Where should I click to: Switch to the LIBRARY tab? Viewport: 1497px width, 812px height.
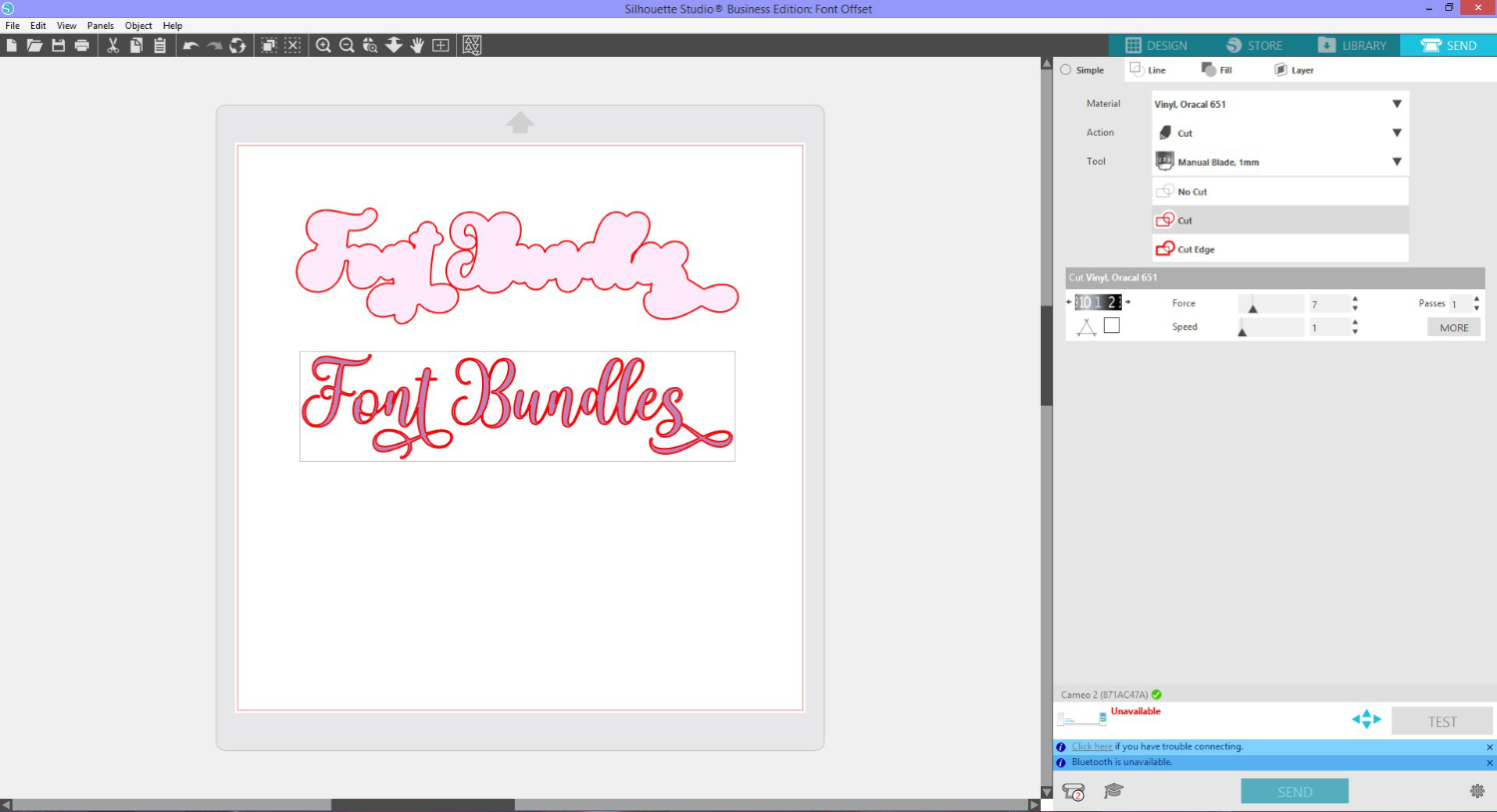click(1351, 45)
